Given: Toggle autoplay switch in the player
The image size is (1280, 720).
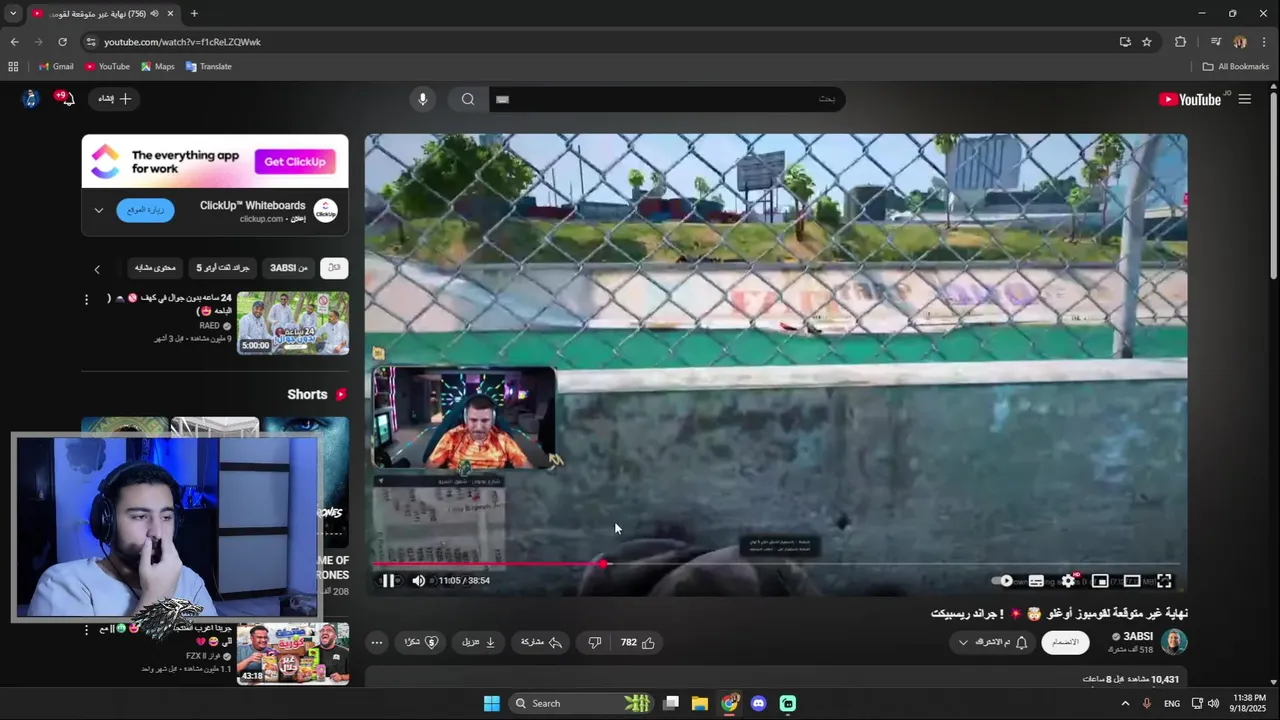Looking at the screenshot, I should click(1002, 580).
